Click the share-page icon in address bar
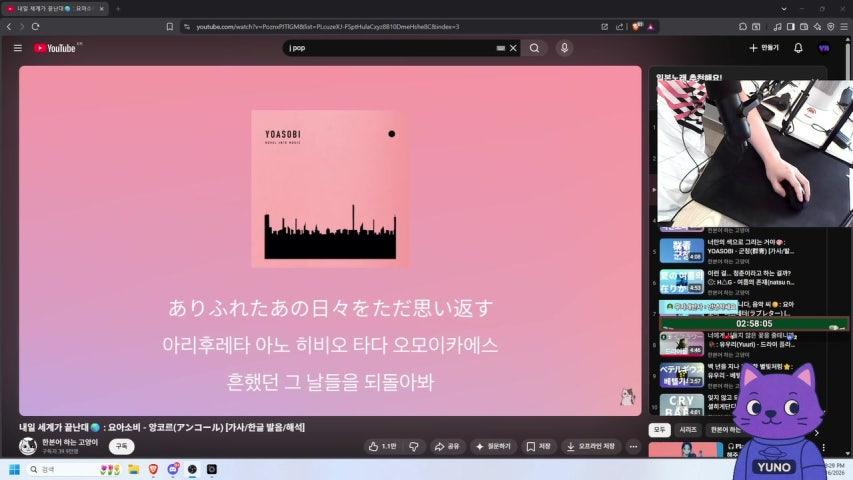 (619, 26)
